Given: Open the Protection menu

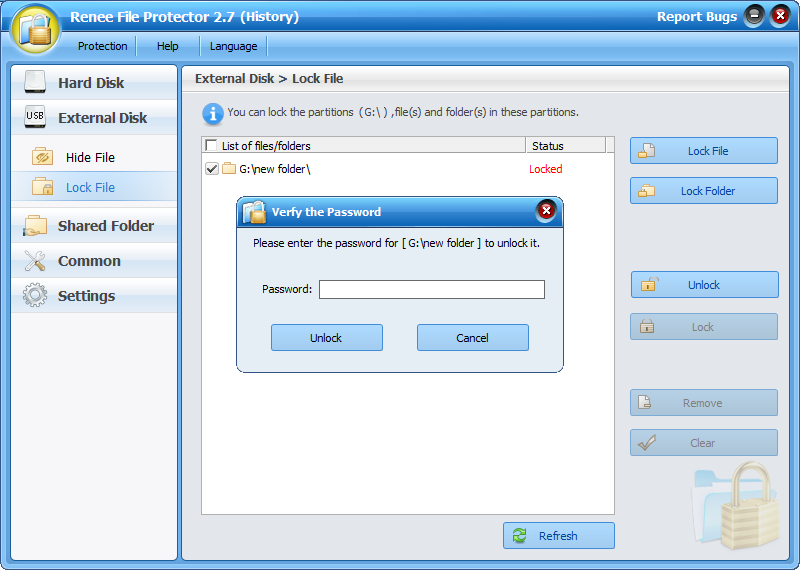Looking at the screenshot, I should click(x=102, y=46).
